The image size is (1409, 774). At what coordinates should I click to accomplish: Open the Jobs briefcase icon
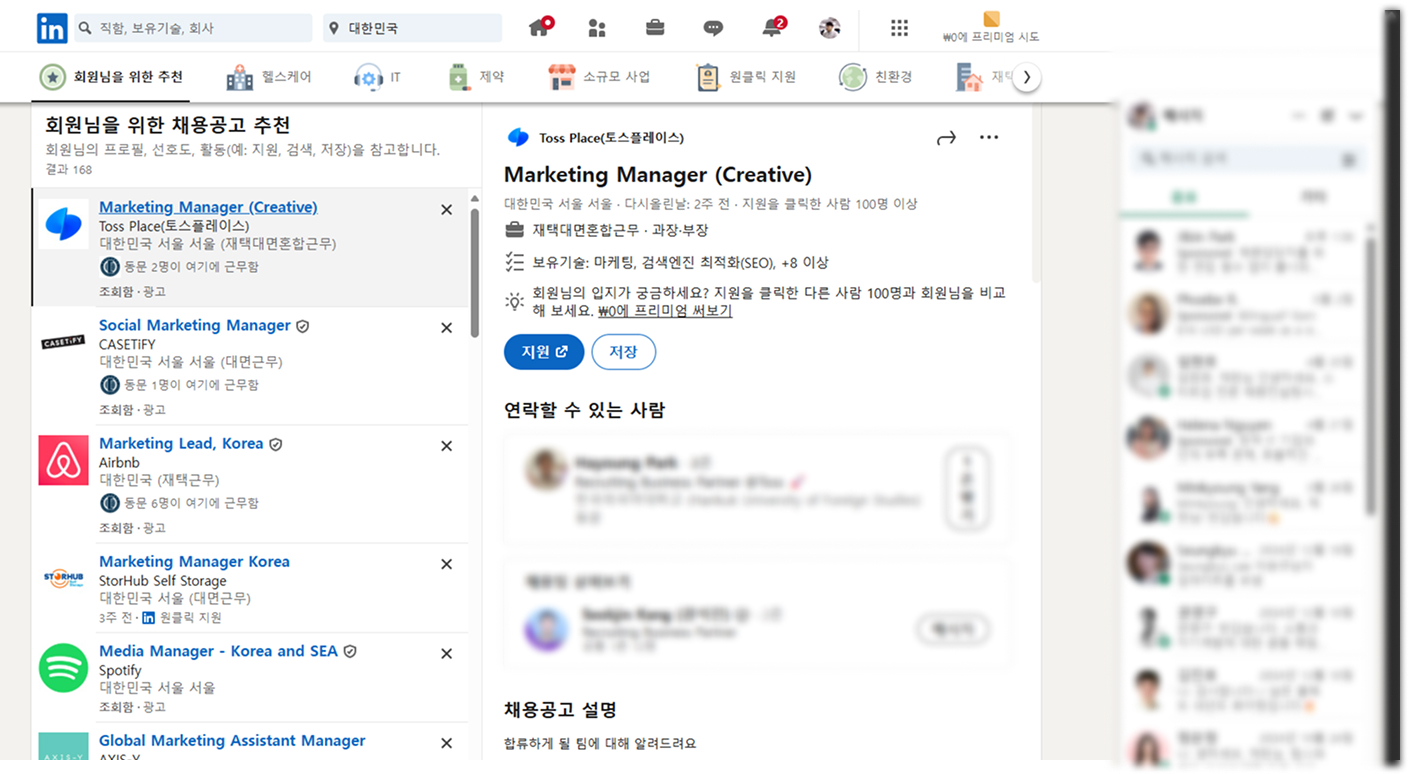click(x=655, y=28)
